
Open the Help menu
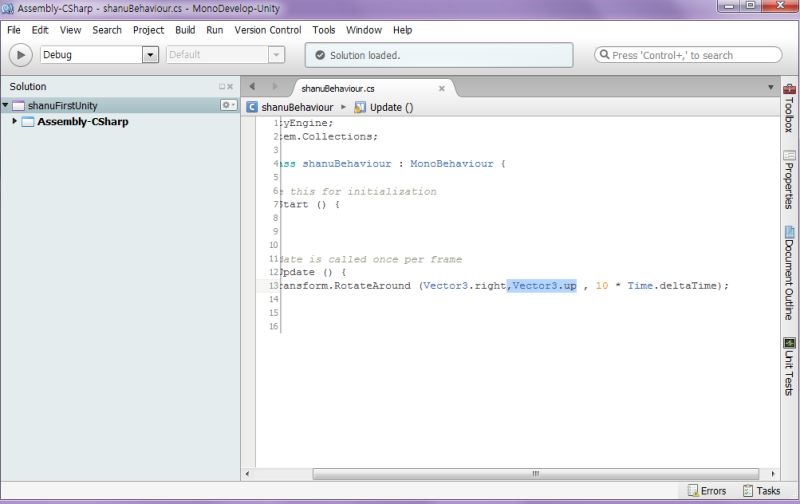(x=403, y=30)
